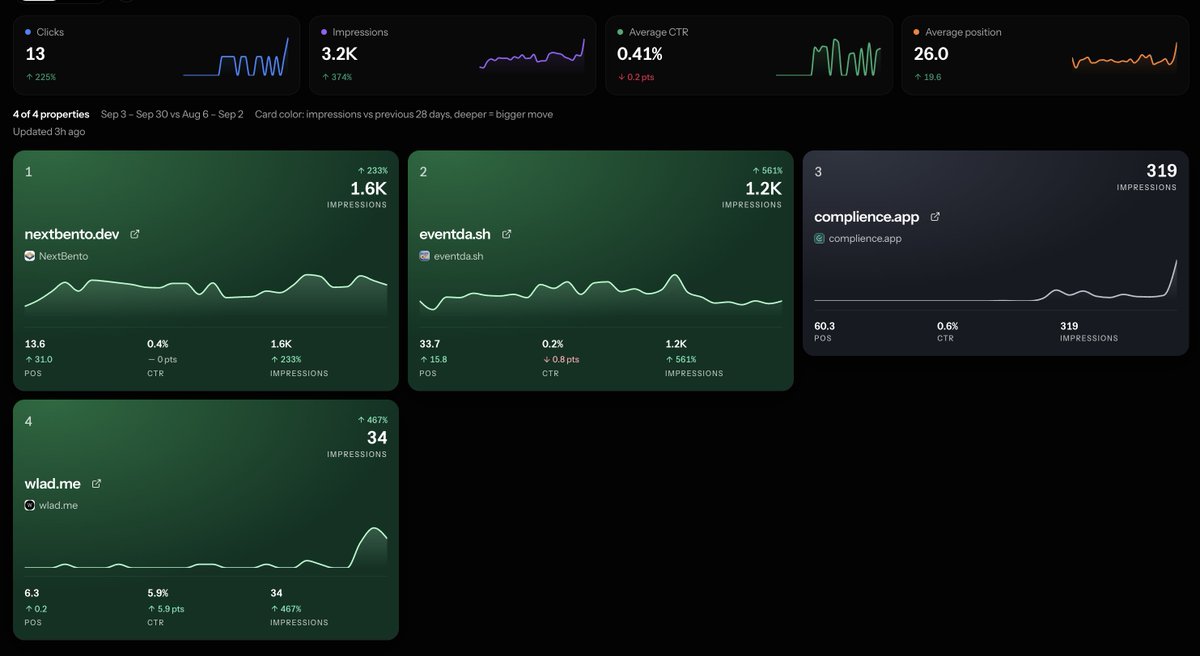Open the complience.app property title
The height and width of the screenshot is (656, 1200).
pyautogui.click(x=866, y=217)
